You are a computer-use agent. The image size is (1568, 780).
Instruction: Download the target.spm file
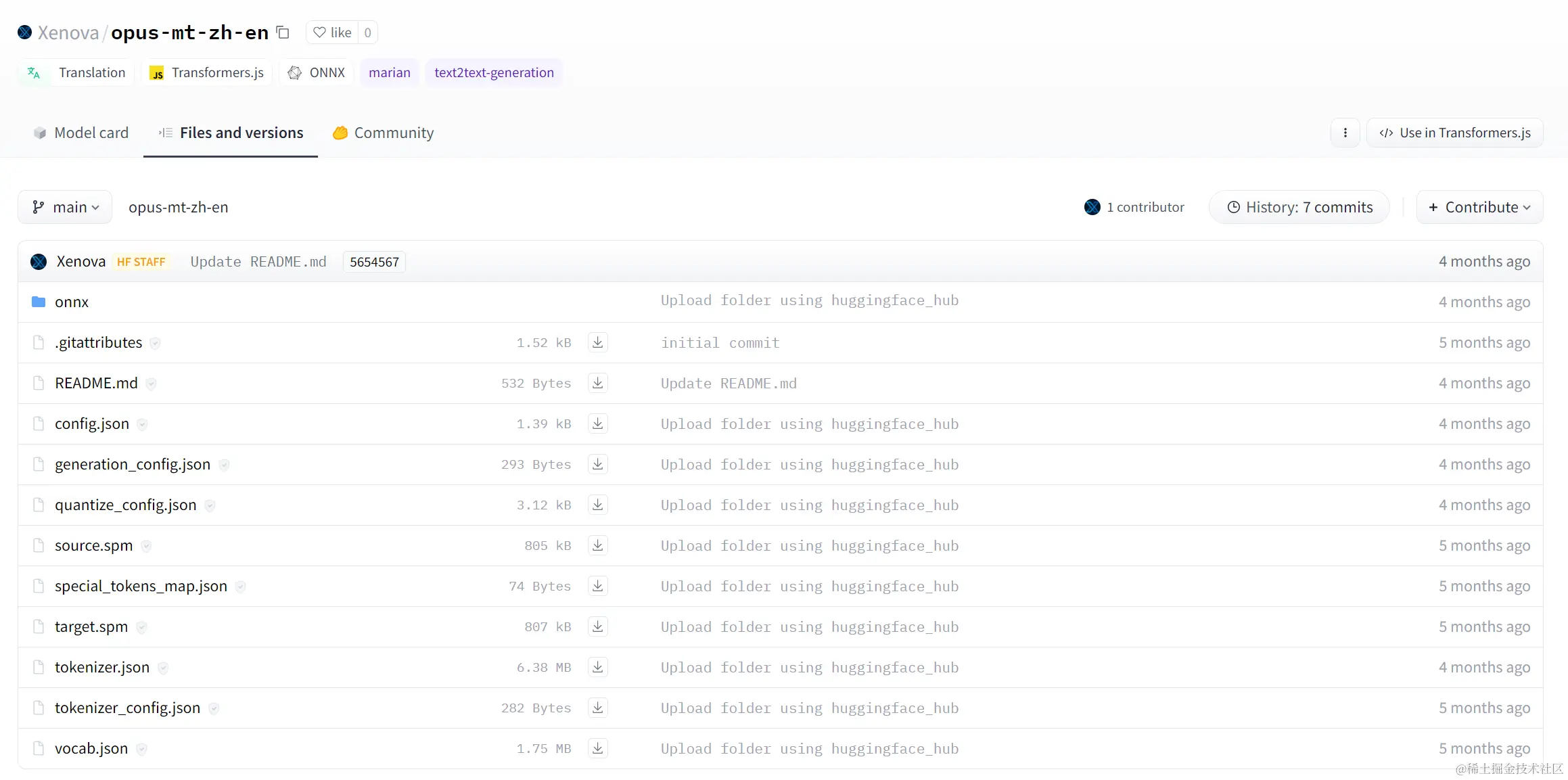(x=597, y=626)
